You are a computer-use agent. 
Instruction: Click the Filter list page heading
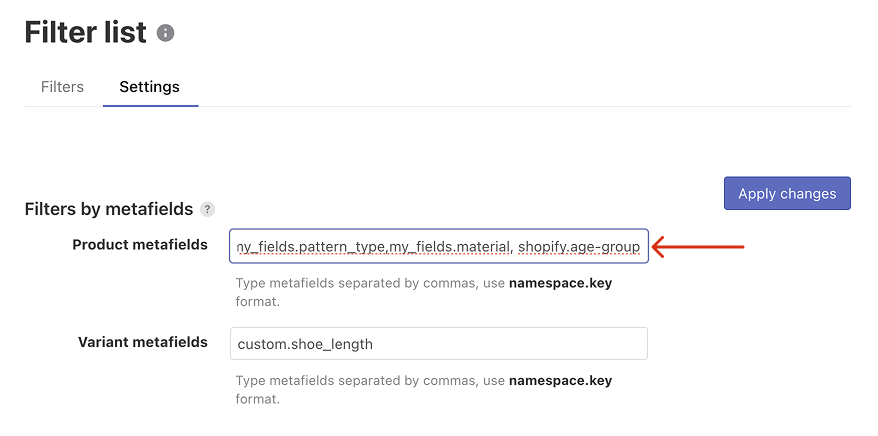[86, 32]
